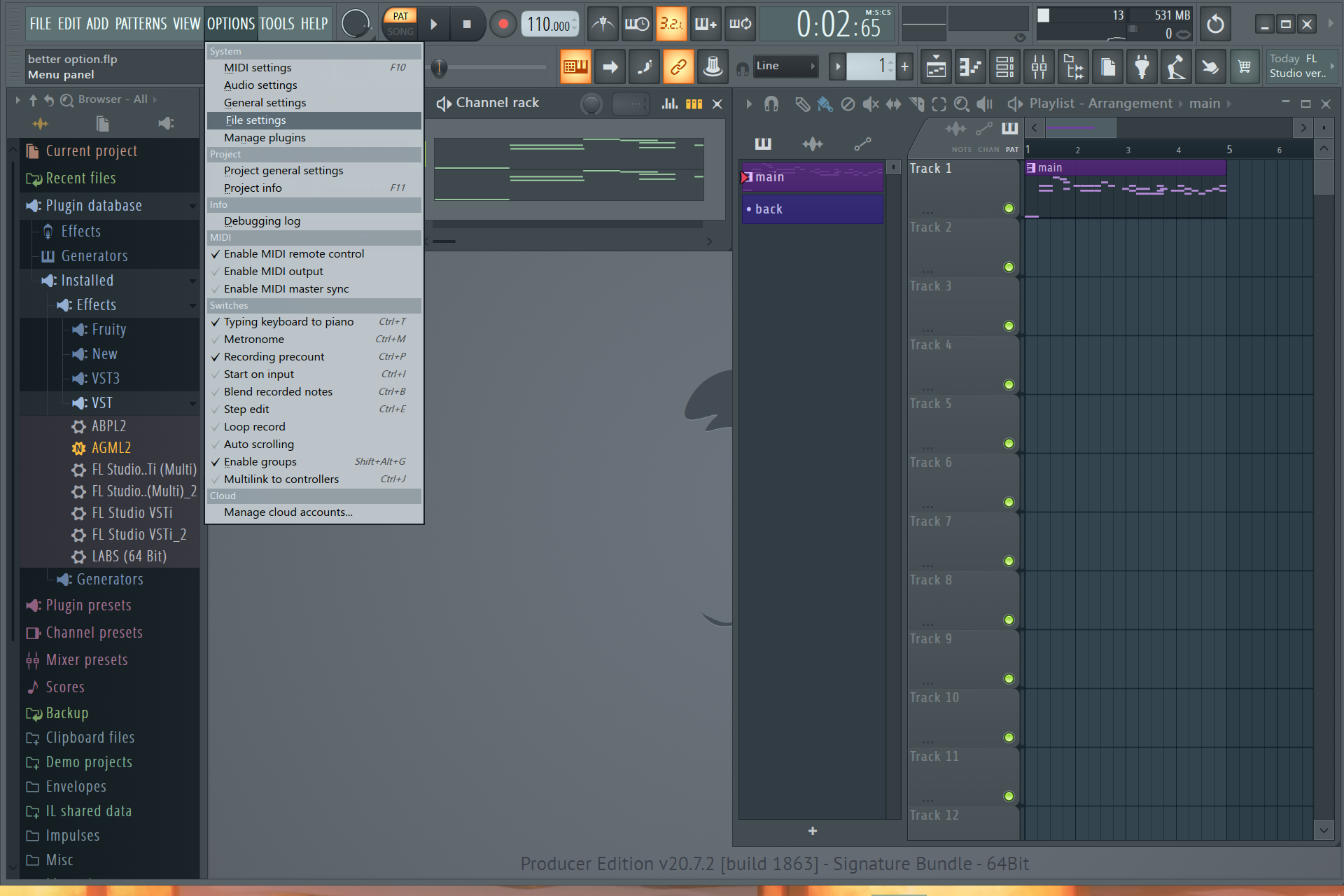Toggle the countdown before recording icon

point(671,24)
